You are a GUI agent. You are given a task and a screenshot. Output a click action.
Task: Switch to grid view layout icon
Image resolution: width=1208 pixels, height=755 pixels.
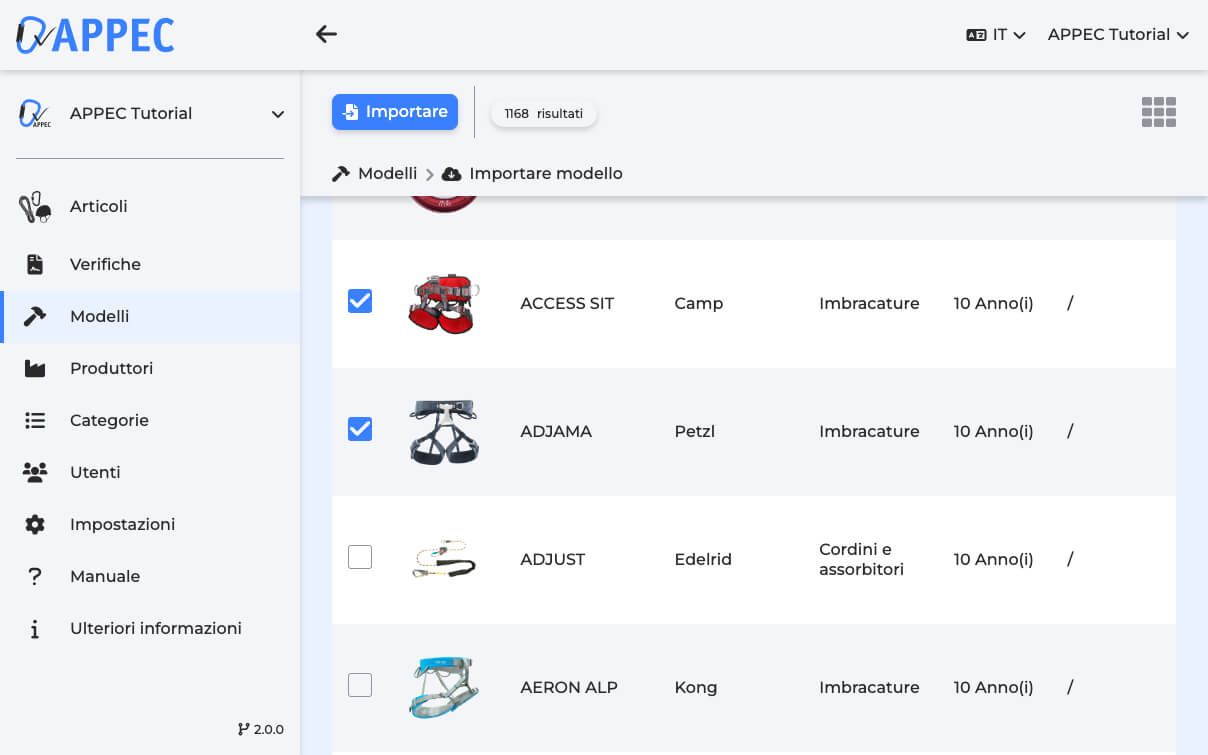1158,112
